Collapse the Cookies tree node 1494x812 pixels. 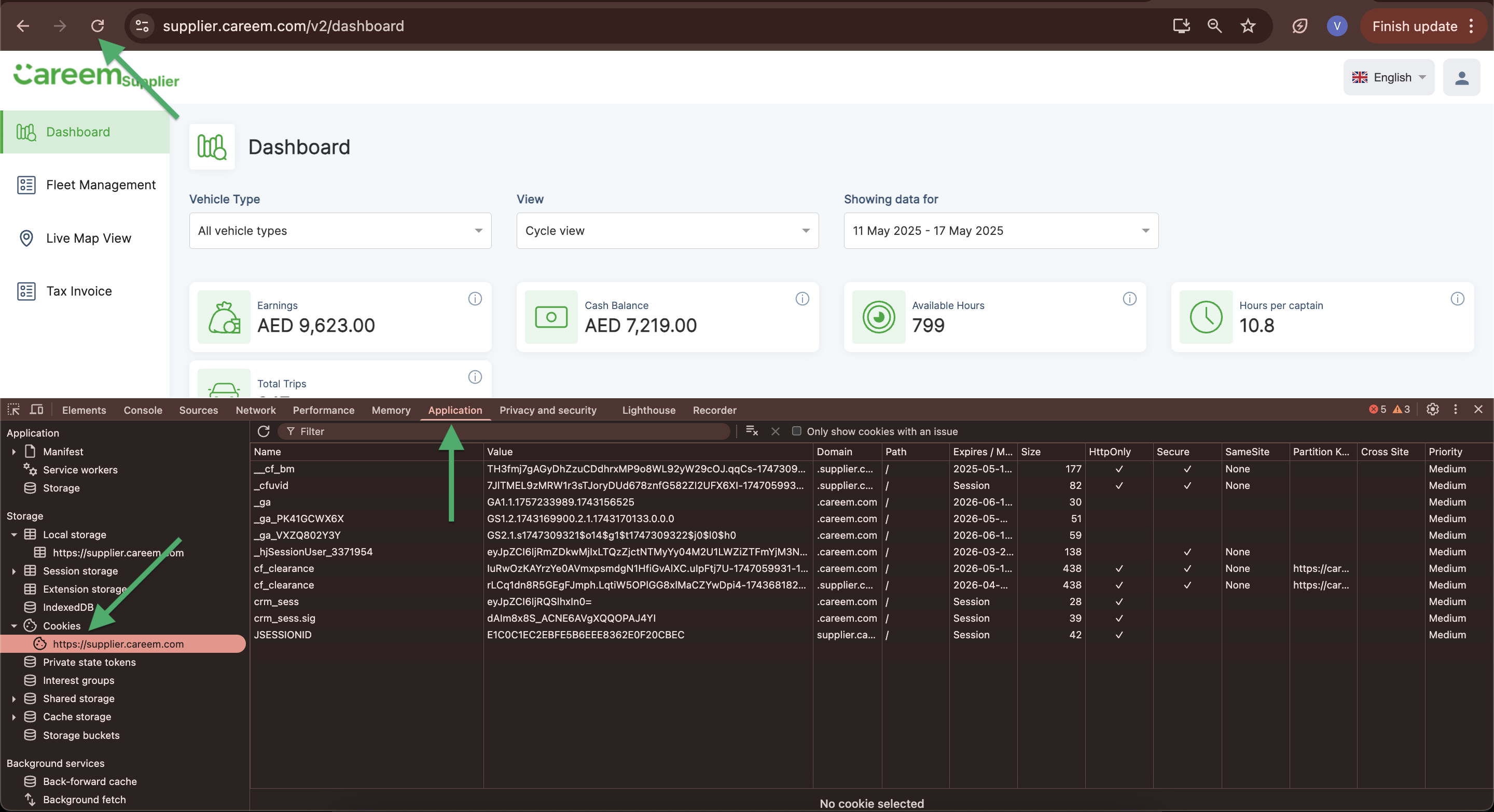coord(14,626)
